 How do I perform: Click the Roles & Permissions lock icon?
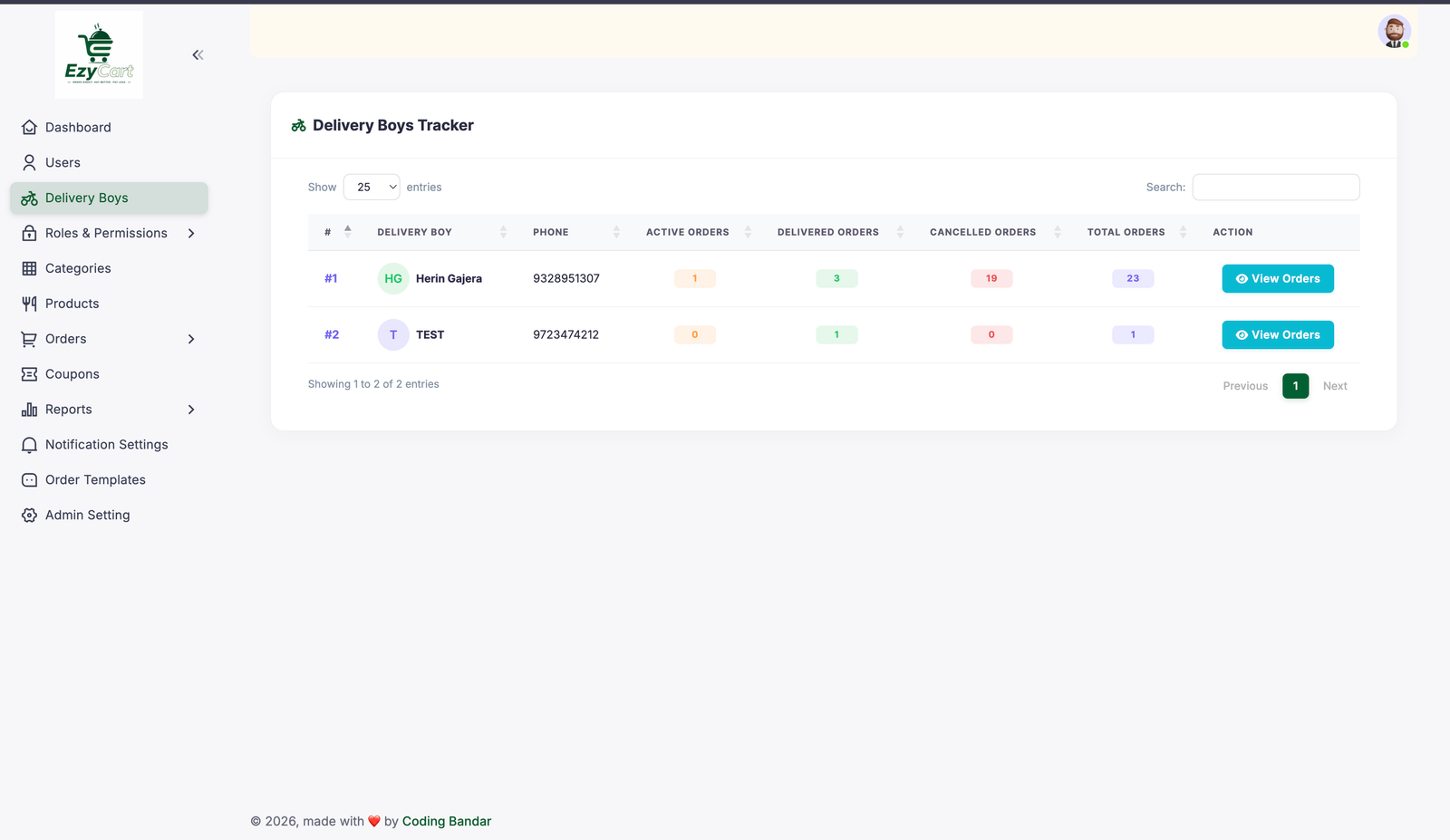point(29,234)
